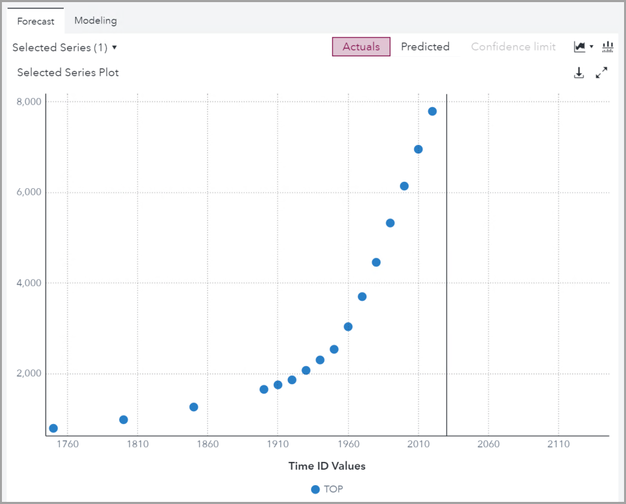Image resolution: width=626 pixels, height=504 pixels.
Task: Open the plot options bar-chart icon
Action: (x=607, y=47)
